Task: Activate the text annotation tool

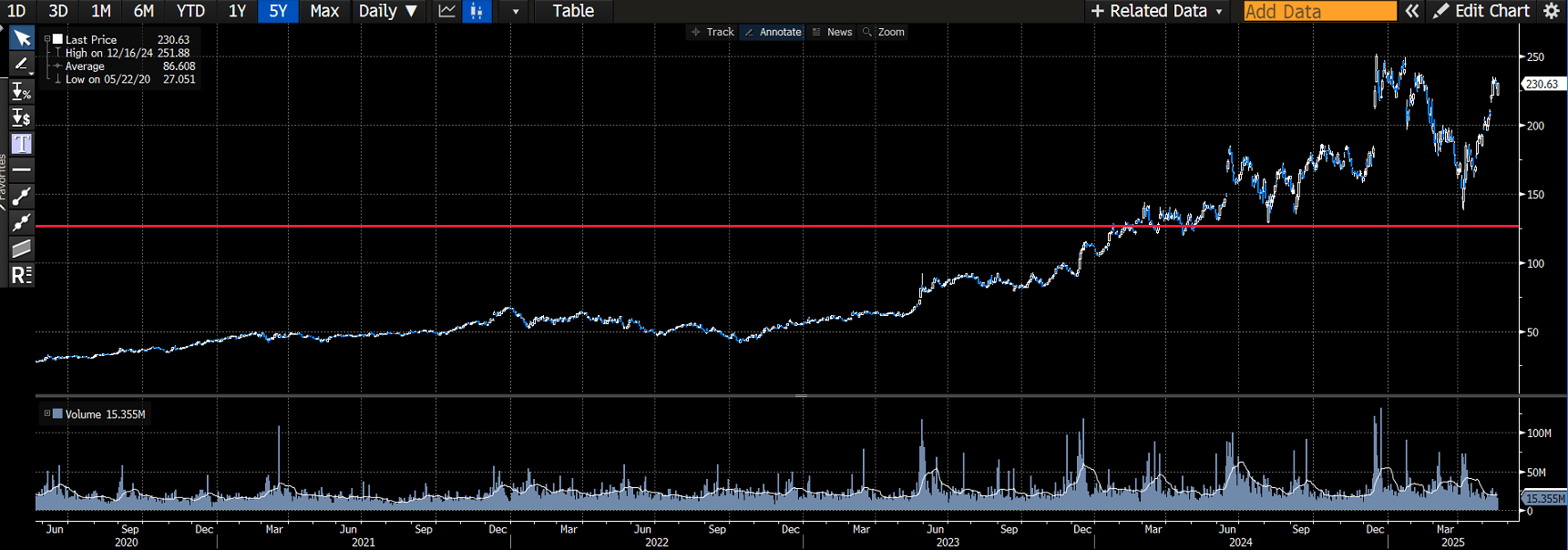Action: coord(21,144)
